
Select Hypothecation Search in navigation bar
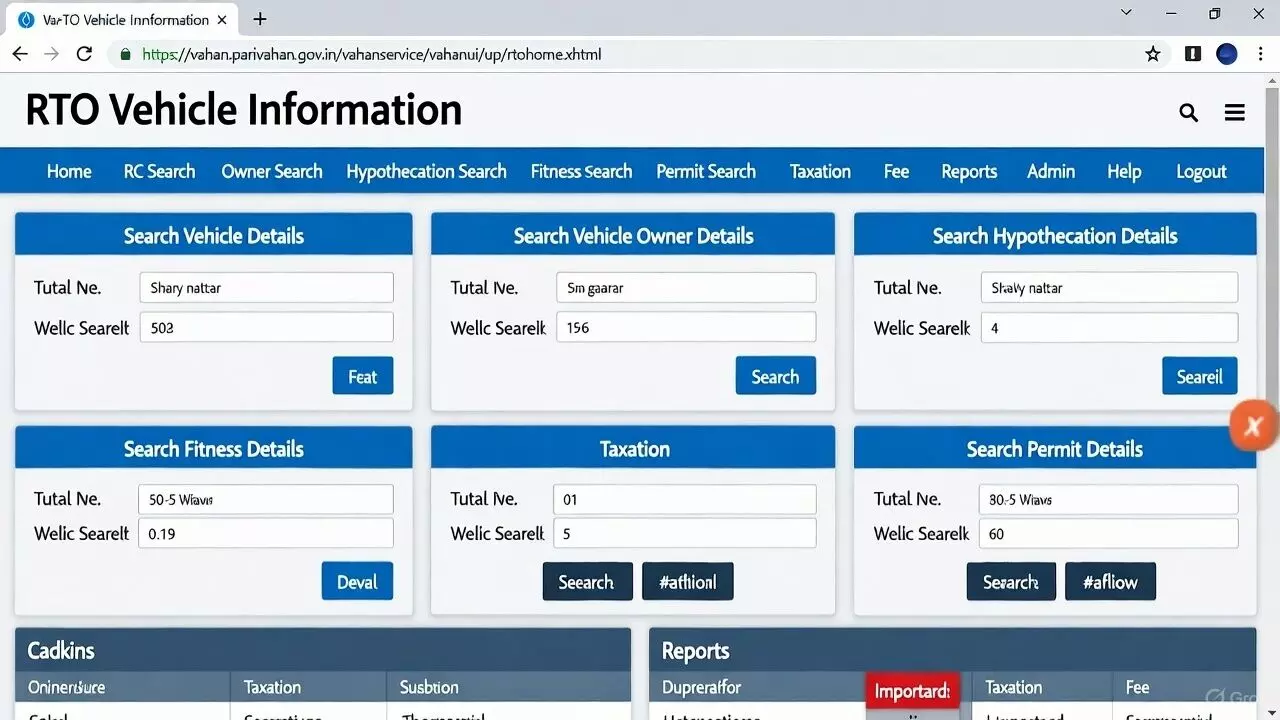(426, 171)
